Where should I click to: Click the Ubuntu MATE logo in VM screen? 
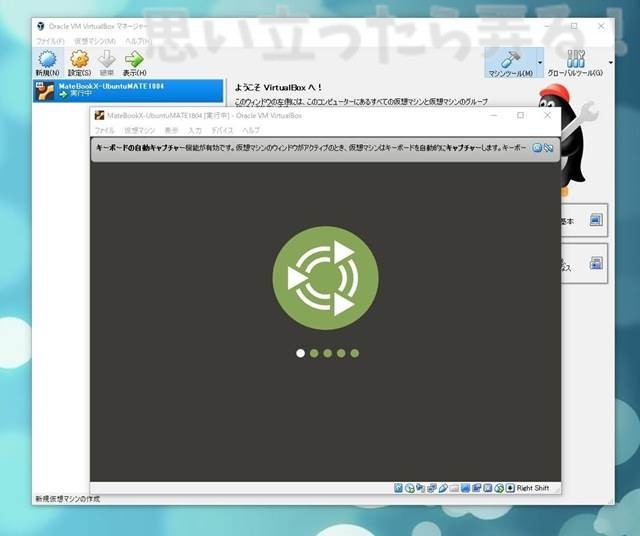[x=325, y=278]
